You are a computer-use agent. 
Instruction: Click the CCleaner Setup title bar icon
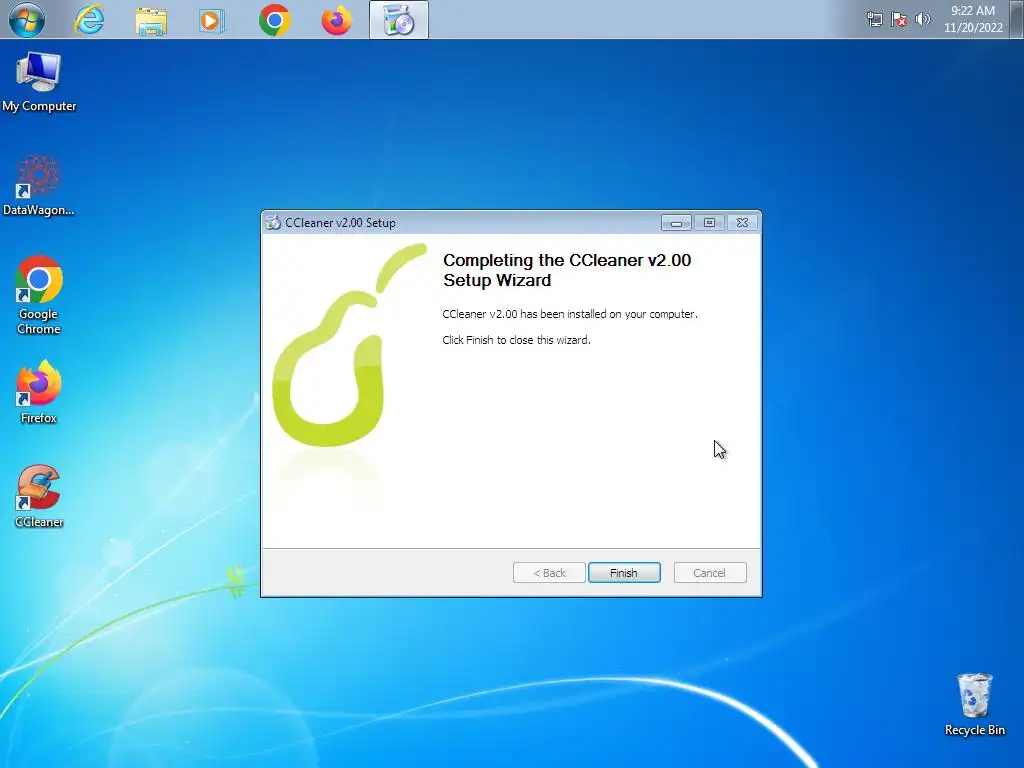point(273,223)
